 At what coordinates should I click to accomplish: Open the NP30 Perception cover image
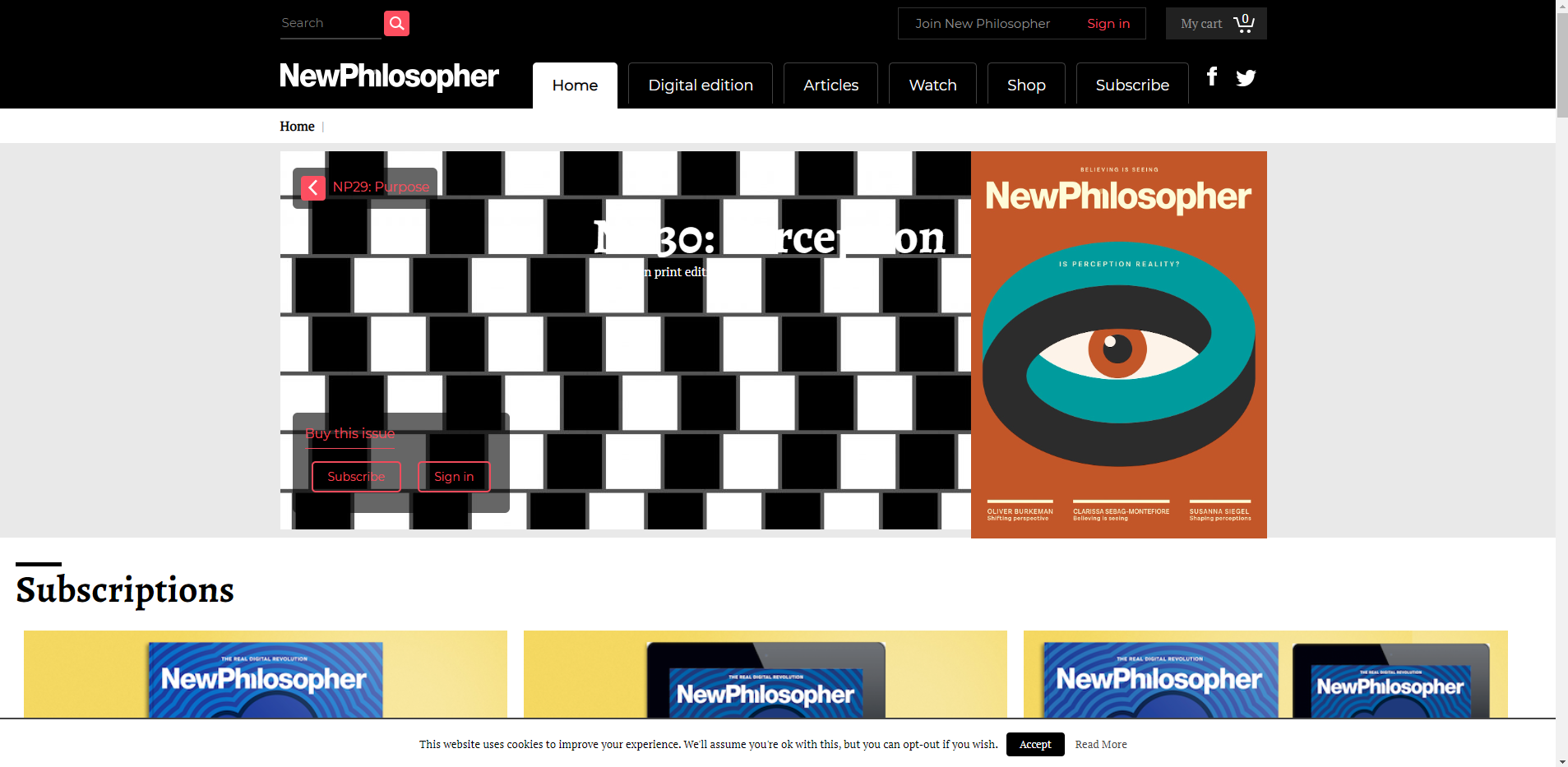coord(1119,344)
